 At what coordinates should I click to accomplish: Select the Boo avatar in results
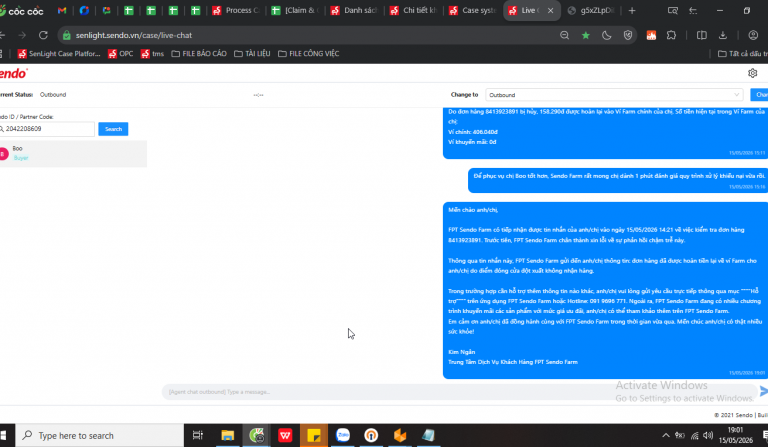(x=4, y=153)
